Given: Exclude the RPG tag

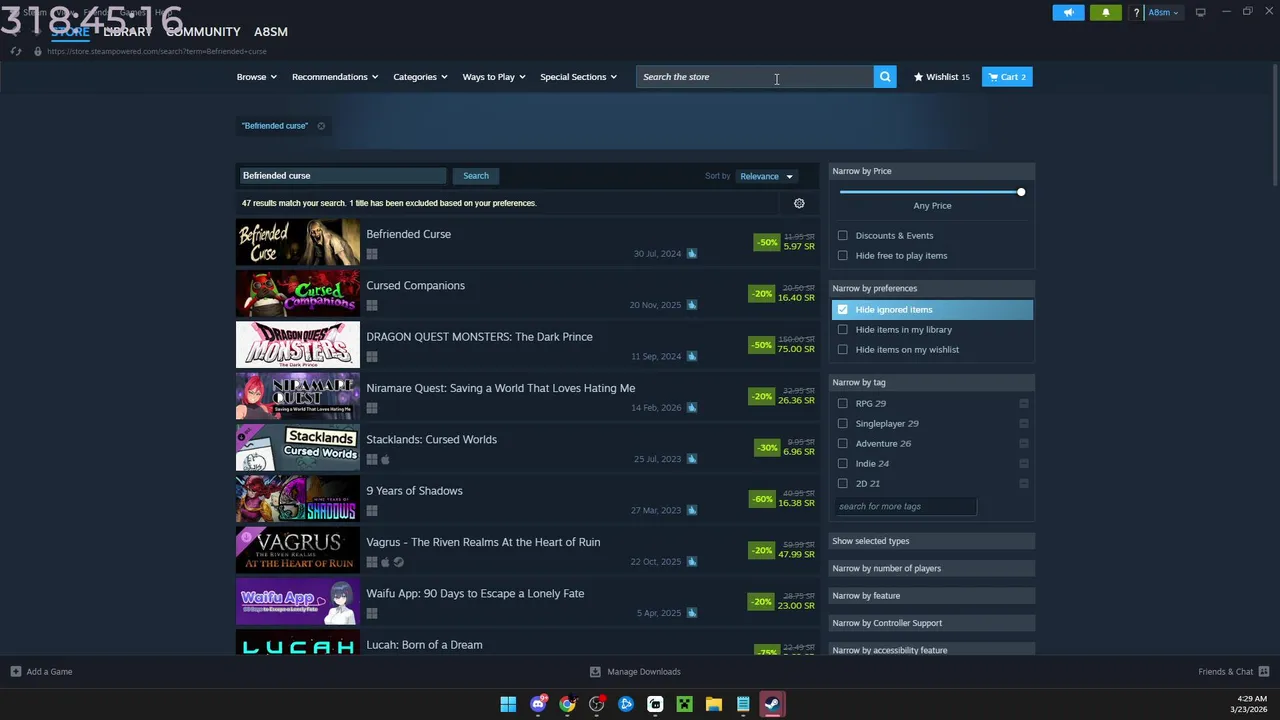Looking at the screenshot, I should pos(1024,403).
